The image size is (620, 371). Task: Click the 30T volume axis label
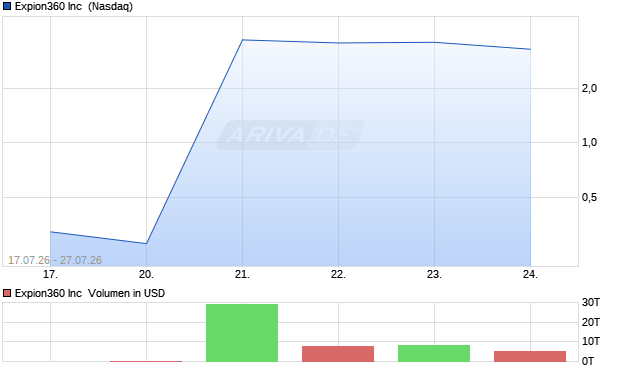click(x=591, y=303)
